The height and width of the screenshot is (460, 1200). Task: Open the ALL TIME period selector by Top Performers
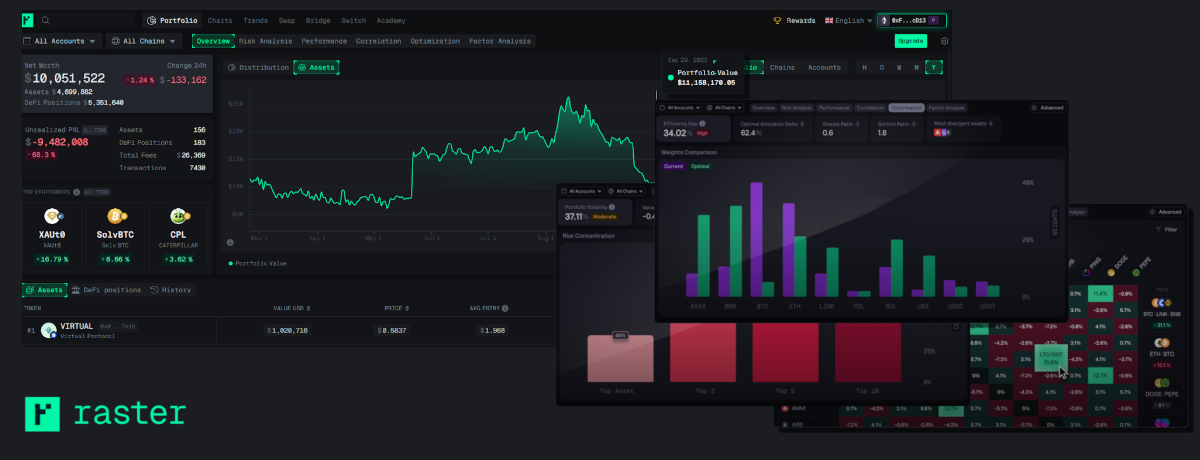click(95, 191)
